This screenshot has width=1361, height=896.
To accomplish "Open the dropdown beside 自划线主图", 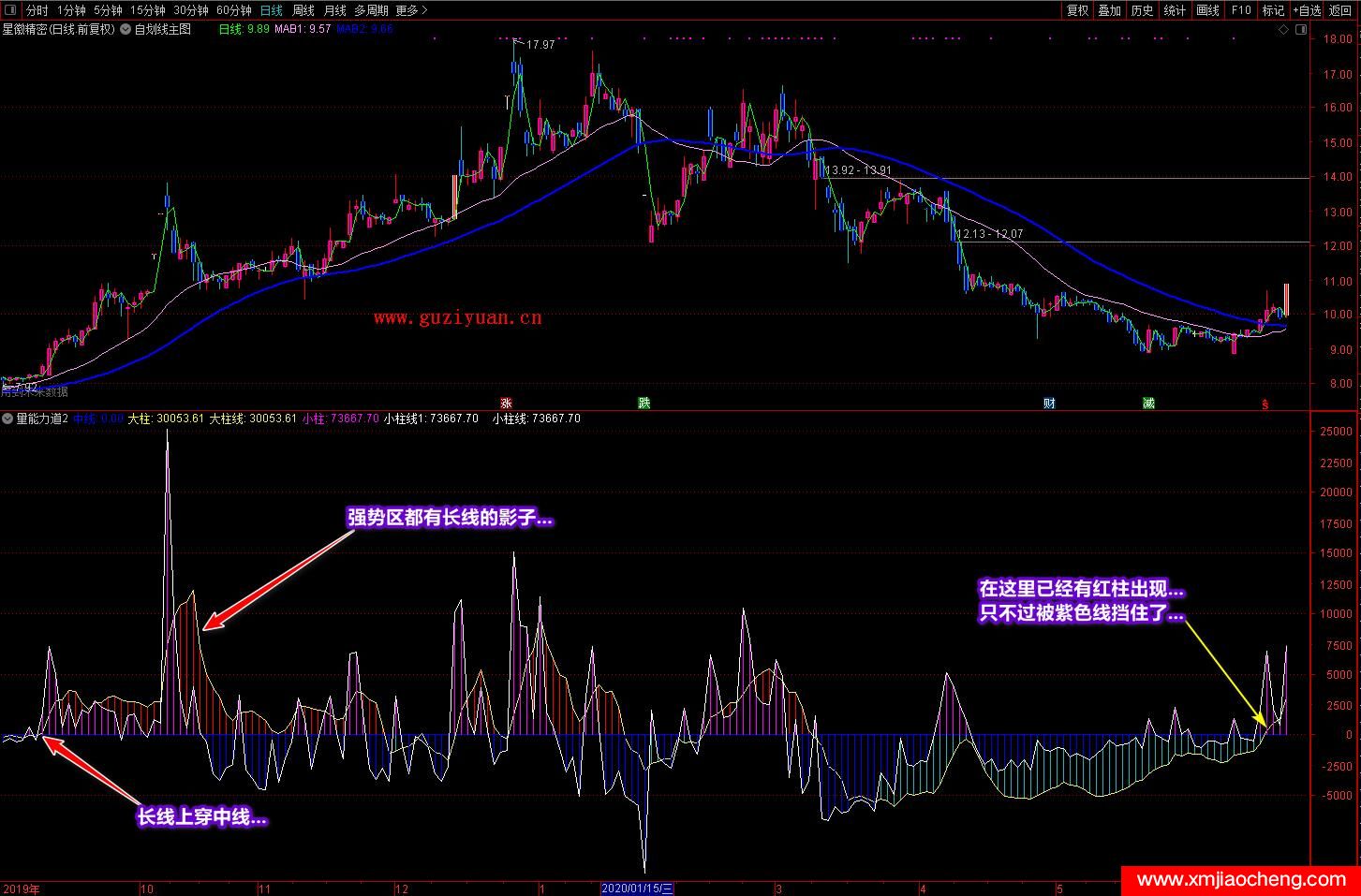I will pyautogui.click(x=126, y=29).
